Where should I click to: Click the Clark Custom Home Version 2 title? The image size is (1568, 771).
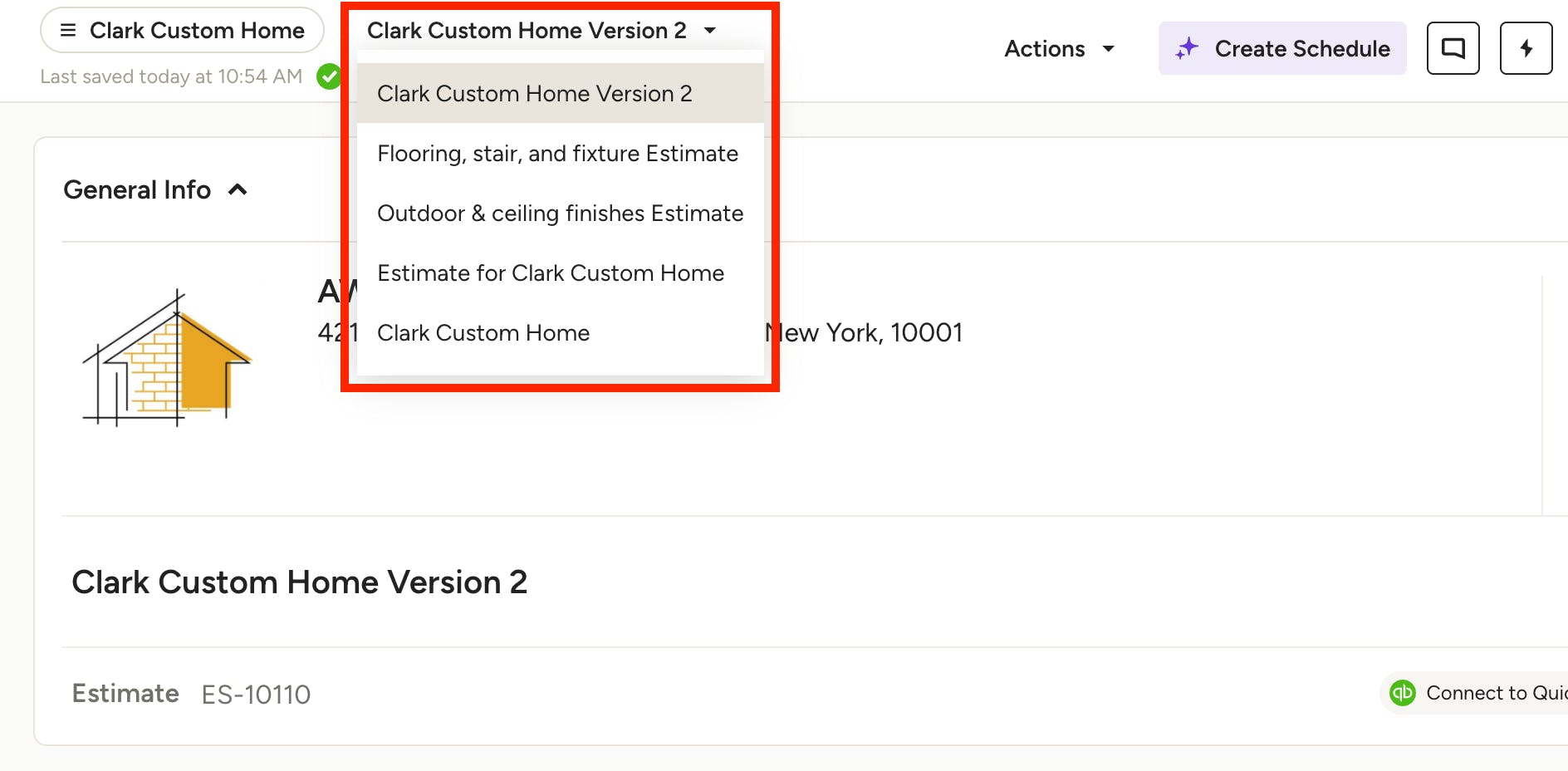299,582
